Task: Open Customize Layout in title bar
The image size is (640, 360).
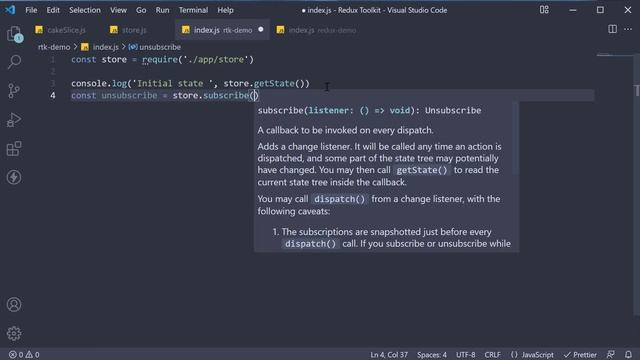Action: point(544,10)
